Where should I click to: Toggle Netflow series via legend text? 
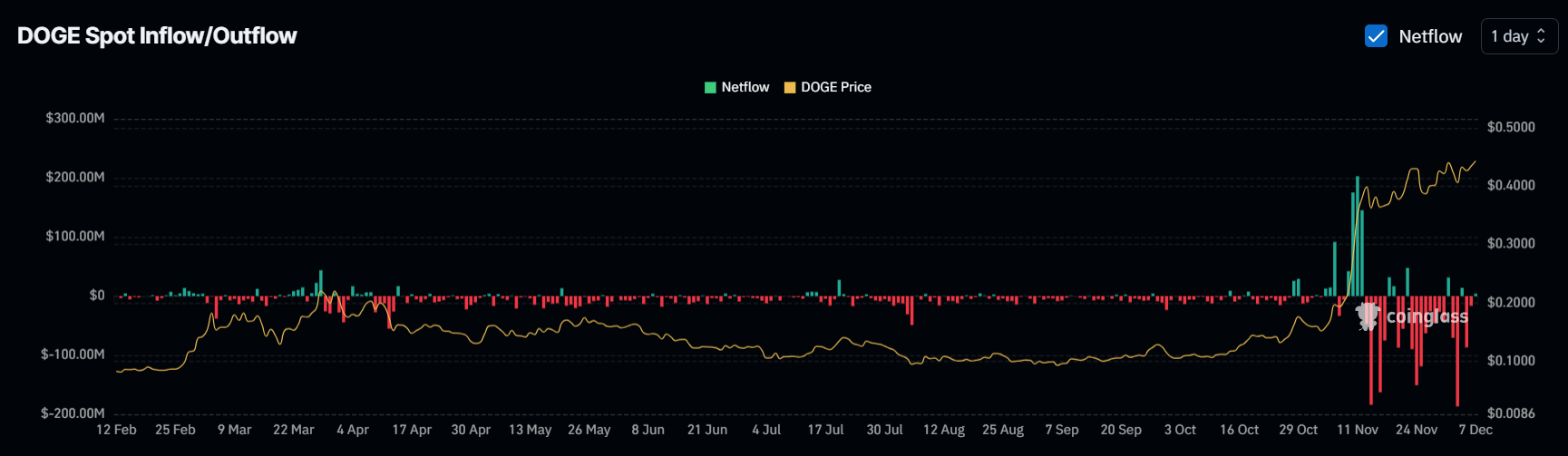[x=745, y=87]
